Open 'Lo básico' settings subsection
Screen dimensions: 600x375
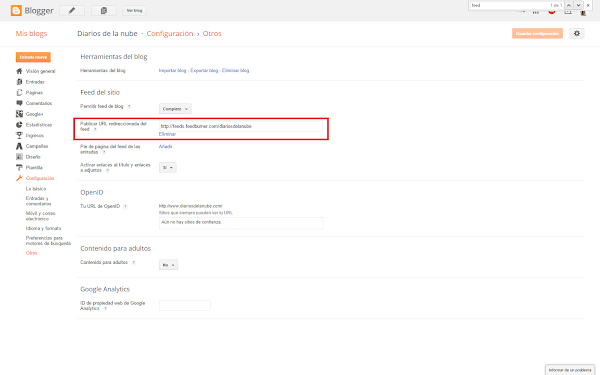[x=36, y=189]
